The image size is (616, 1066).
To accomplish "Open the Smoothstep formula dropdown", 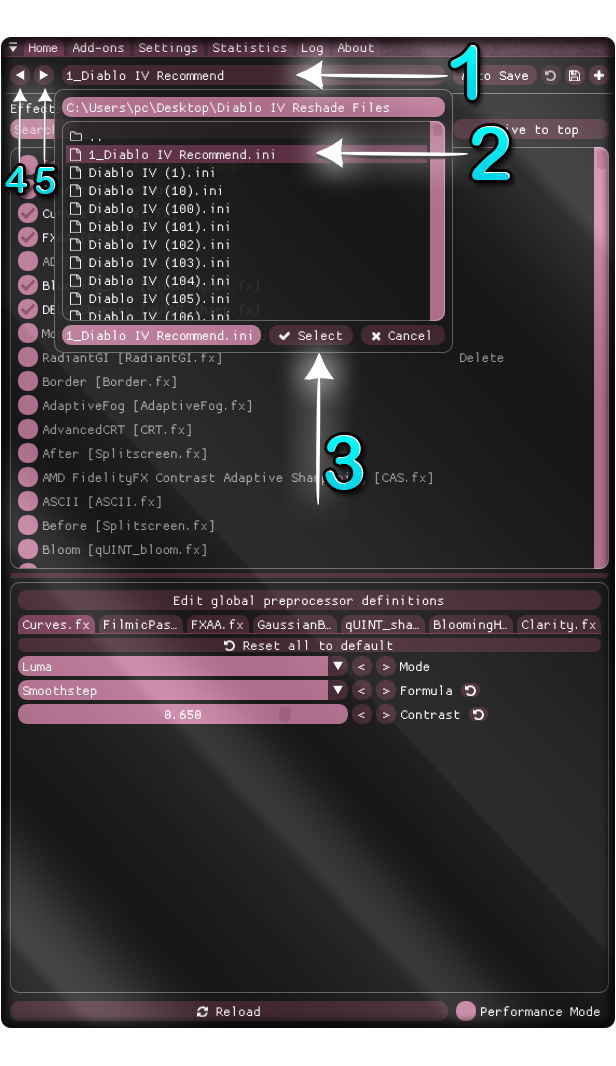I will pos(183,691).
